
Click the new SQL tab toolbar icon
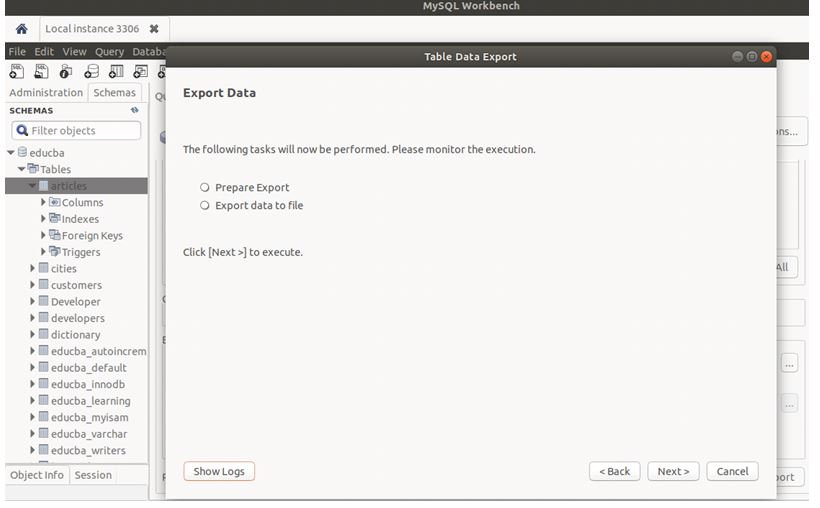coord(17,71)
